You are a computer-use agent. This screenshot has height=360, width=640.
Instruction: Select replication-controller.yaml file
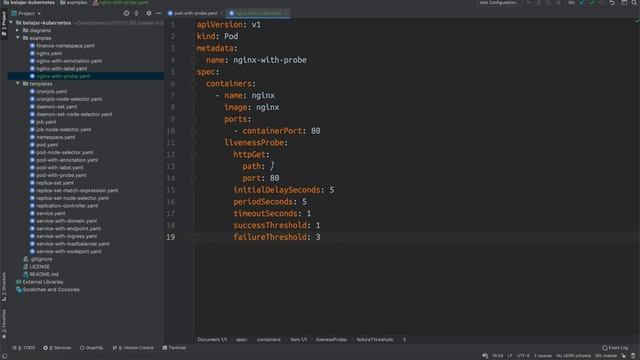point(67,206)
